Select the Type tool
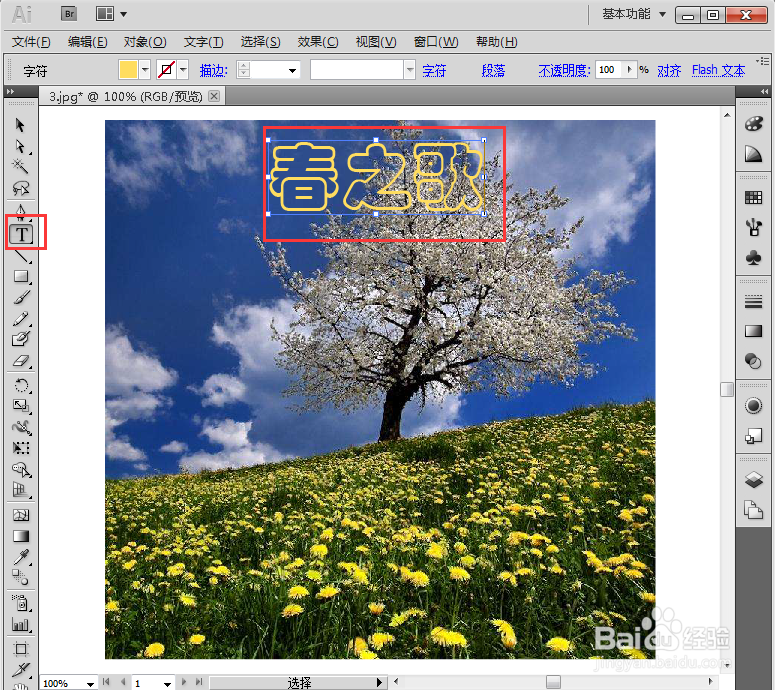This screenshot has width=775, height=690. [x=21, y=234]
